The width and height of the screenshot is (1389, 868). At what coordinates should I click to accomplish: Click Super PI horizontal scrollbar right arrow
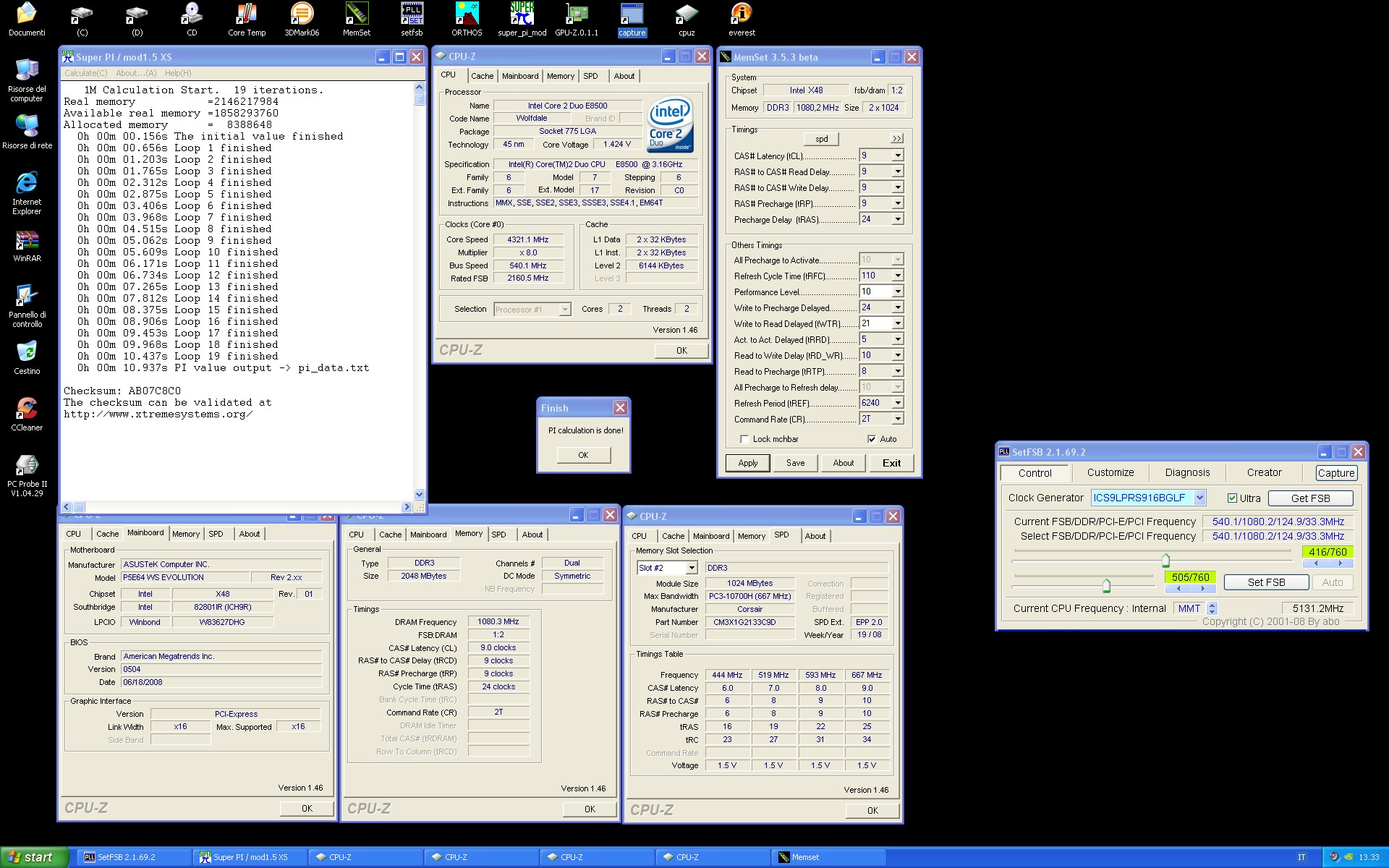point(406,507)
